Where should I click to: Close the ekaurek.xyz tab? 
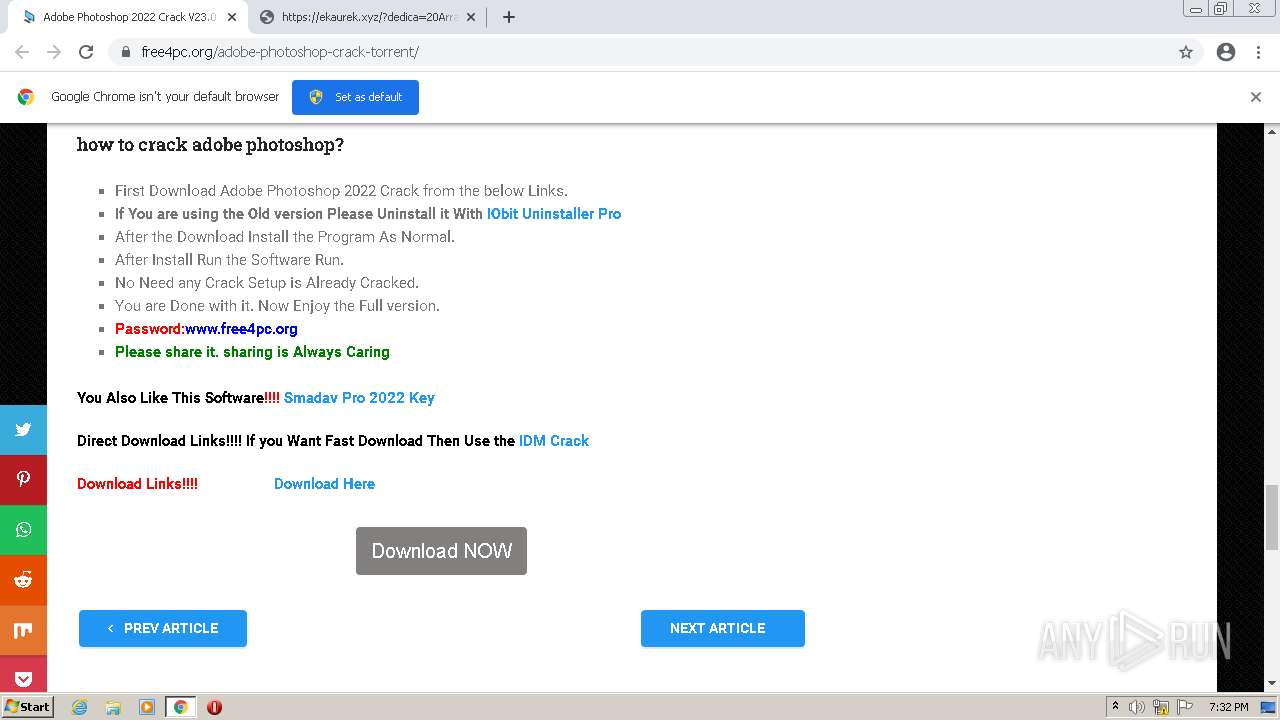pos(471,17)
